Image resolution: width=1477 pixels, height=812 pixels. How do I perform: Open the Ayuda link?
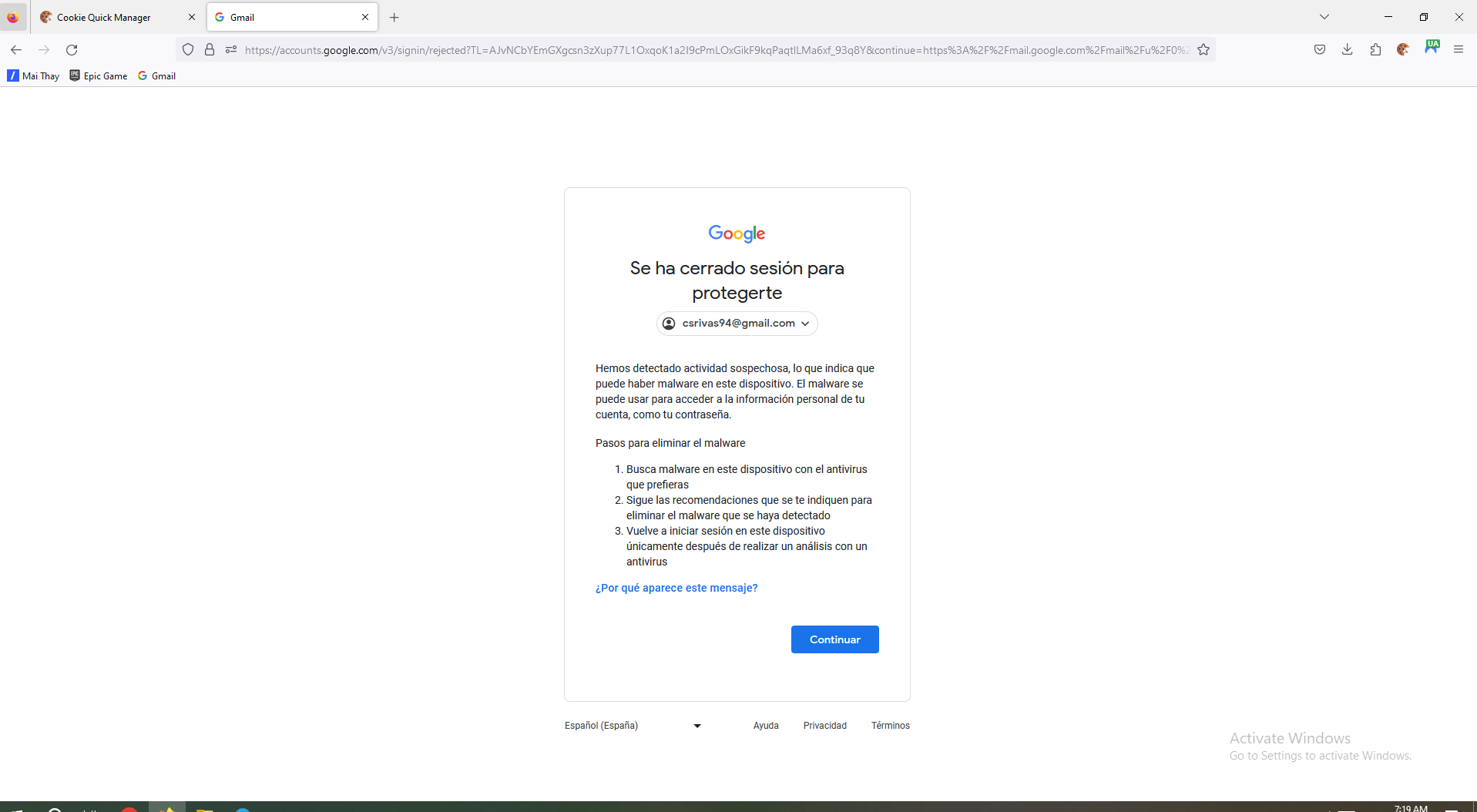click(x=766, y=726)
